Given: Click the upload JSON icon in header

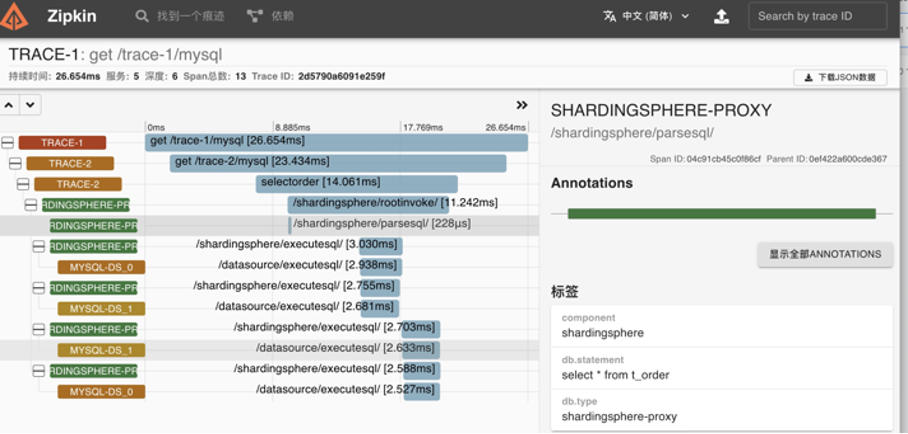Looking at the screenshot, I should pyautogui.click(x=721, y=17).
